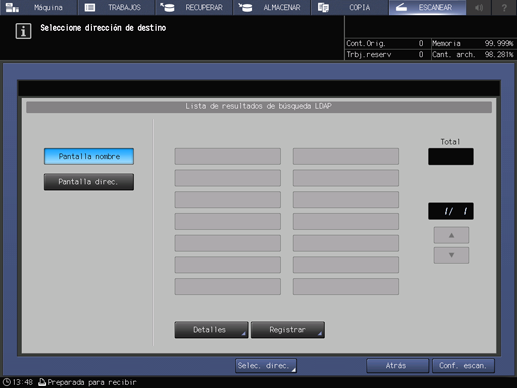Viewport: 517px width, 388px height.
Task: Open Conf. escan. settings
Action: (463, 366)
